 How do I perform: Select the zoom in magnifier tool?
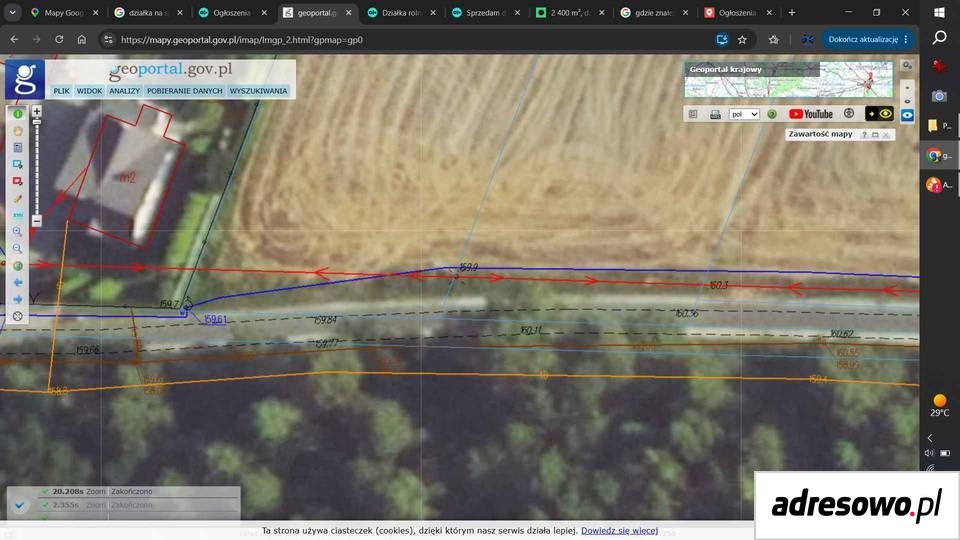pos(18,231)
